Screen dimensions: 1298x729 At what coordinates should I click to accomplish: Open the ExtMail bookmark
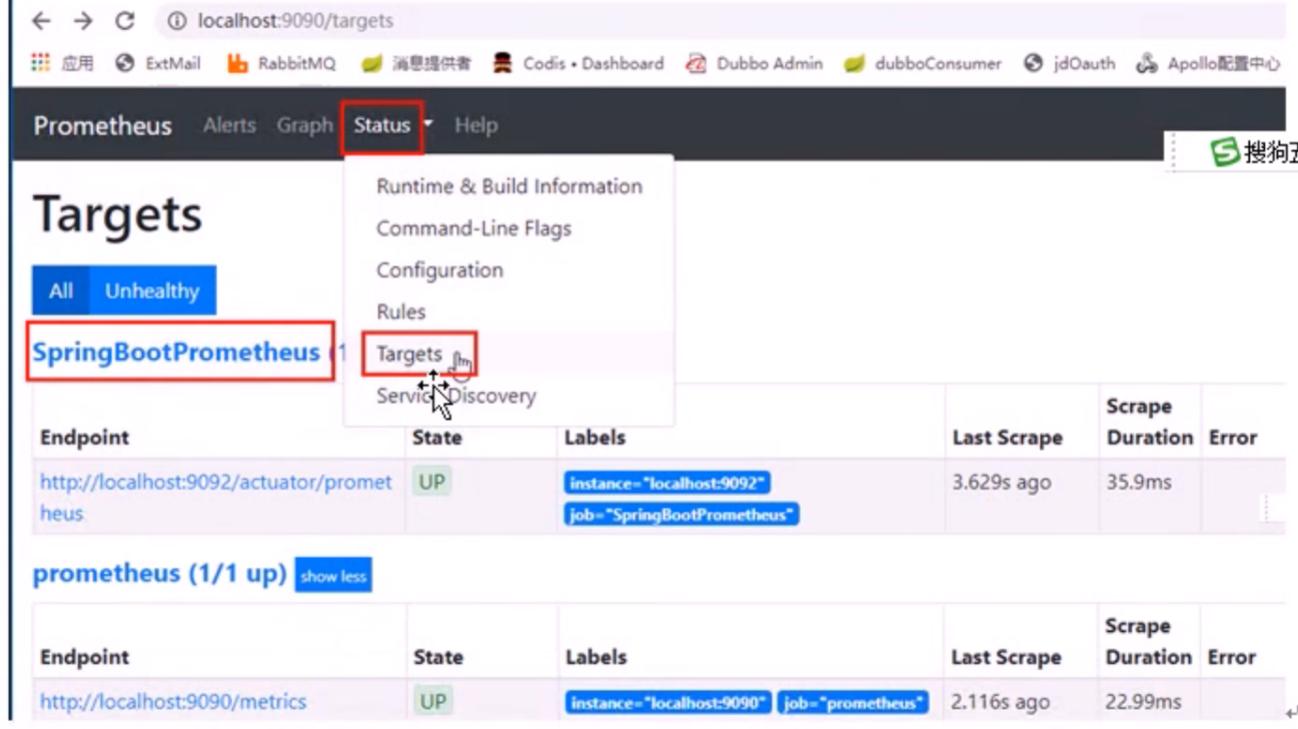pos(158,63)
